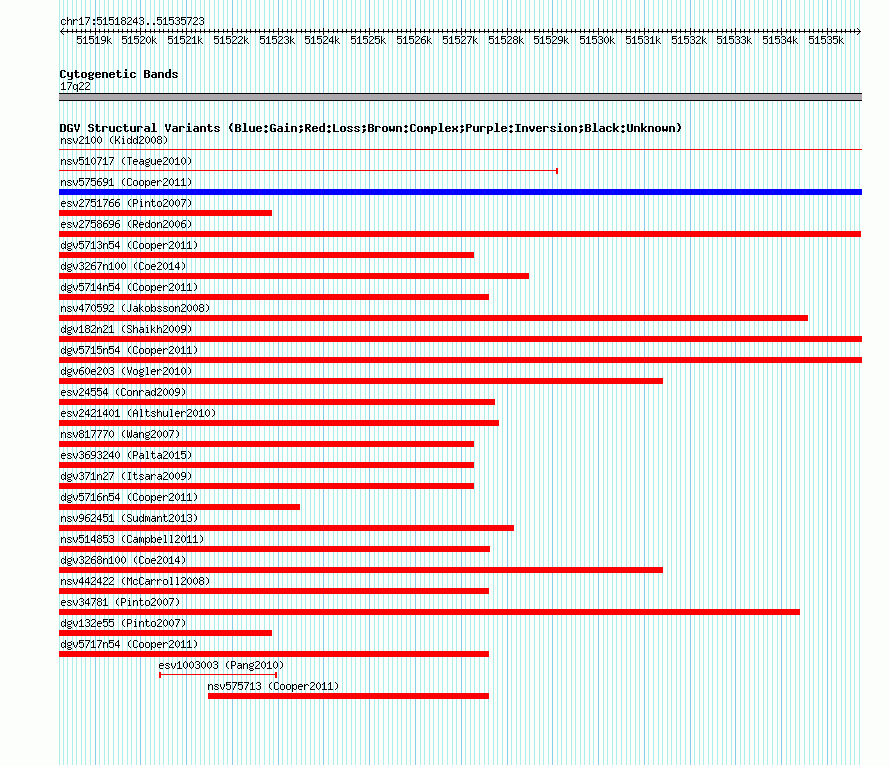The height and width of the screenshot is (765, 890).
Task: Click the 51532k ruler tick label
Action: 689,40
